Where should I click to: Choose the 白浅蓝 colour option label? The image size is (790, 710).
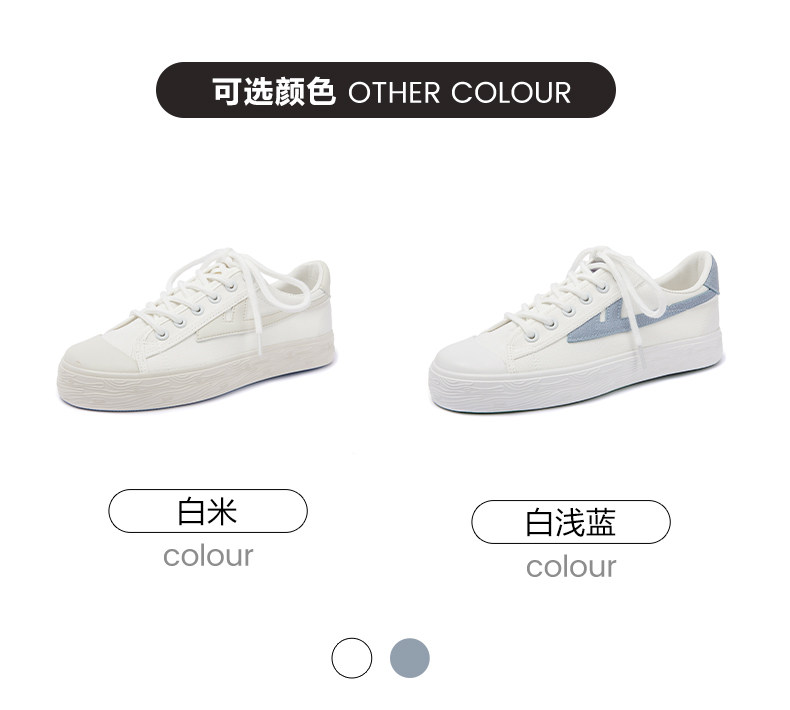[571, 522]
